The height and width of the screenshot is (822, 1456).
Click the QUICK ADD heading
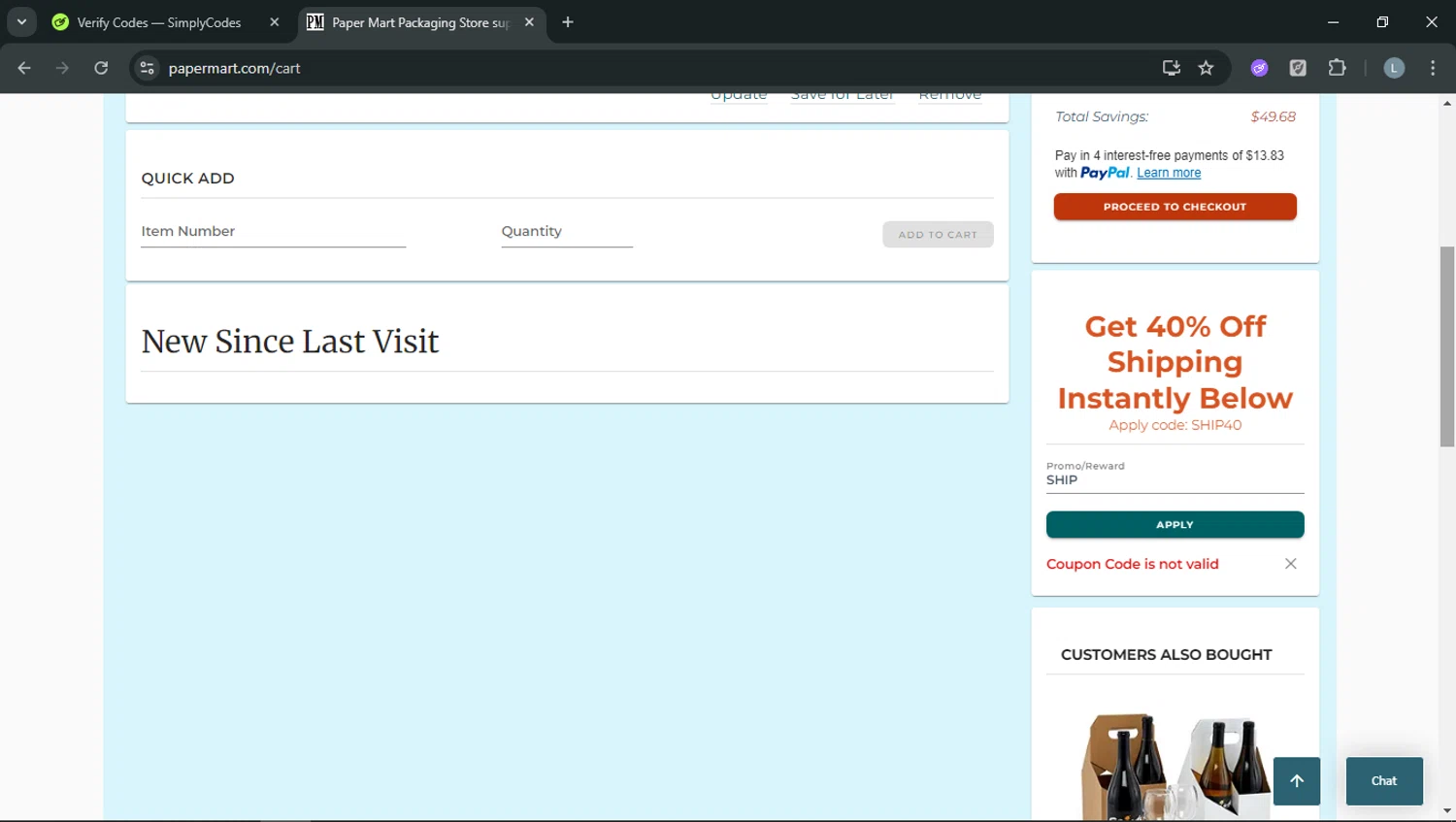pos(187,179)
